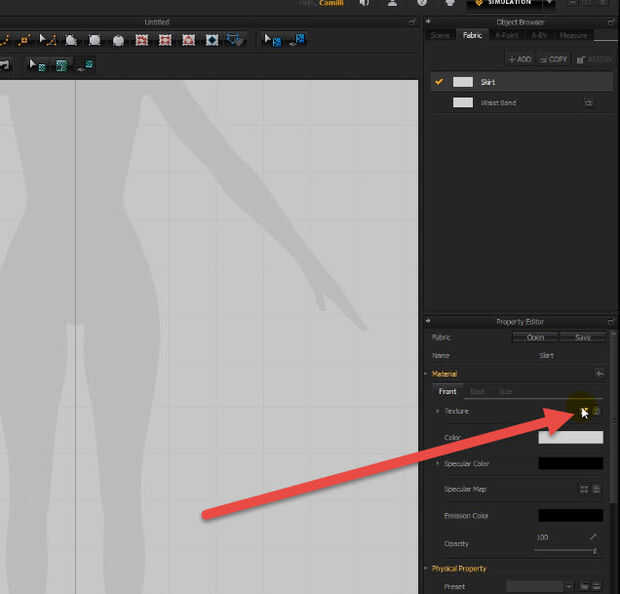Click the Material reset arrow icon
The width and height of the screenshot is (620, 594).
pos(599,374)
